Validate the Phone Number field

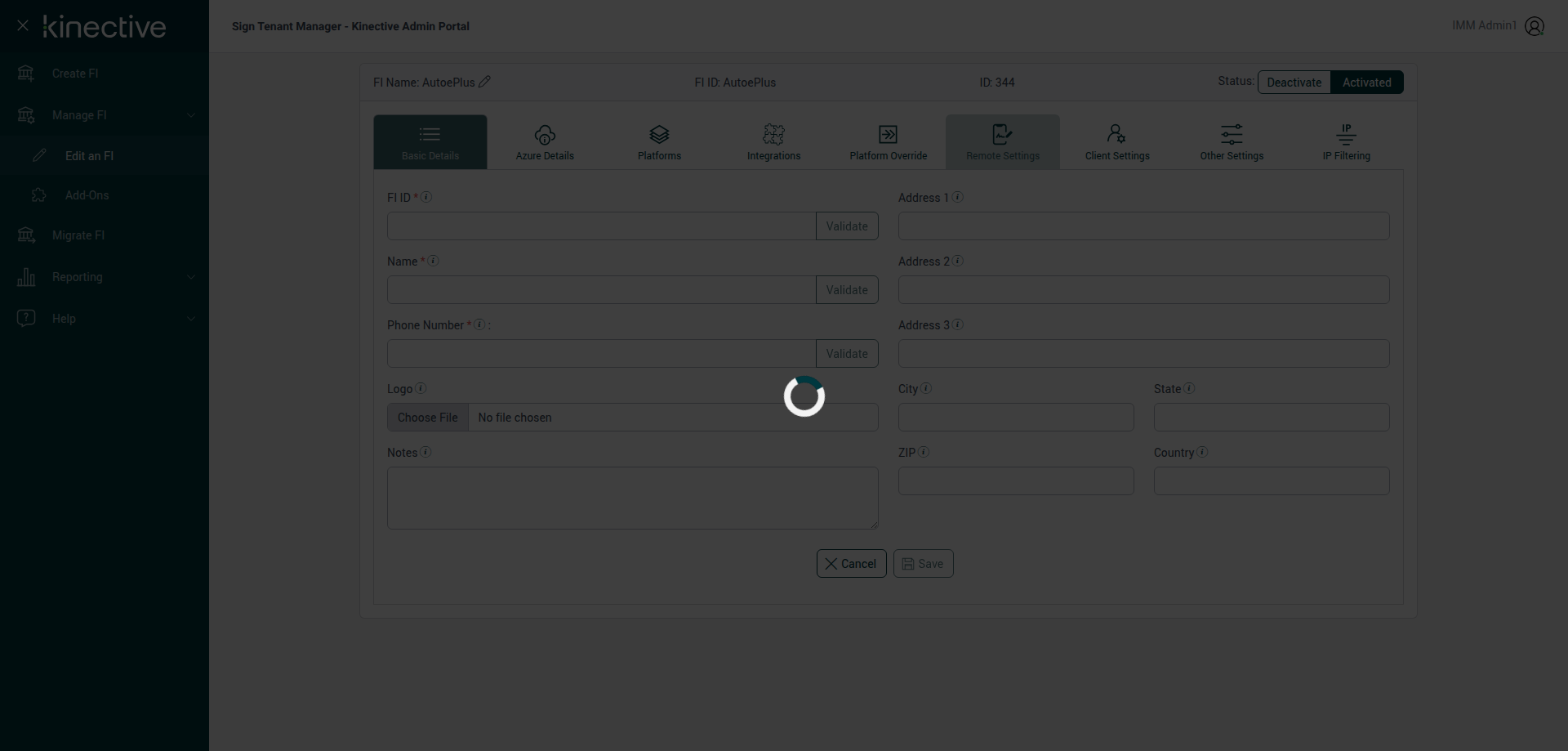pos(847,354)
